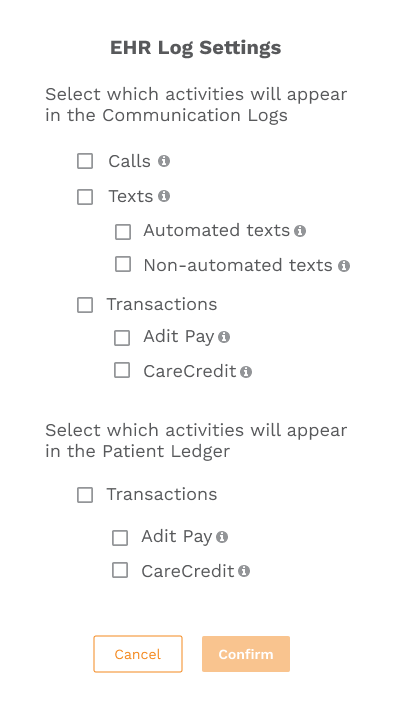The image size is (393, 717).
Task: Click the info icon next to Calls
Action: tap(164, 161)
